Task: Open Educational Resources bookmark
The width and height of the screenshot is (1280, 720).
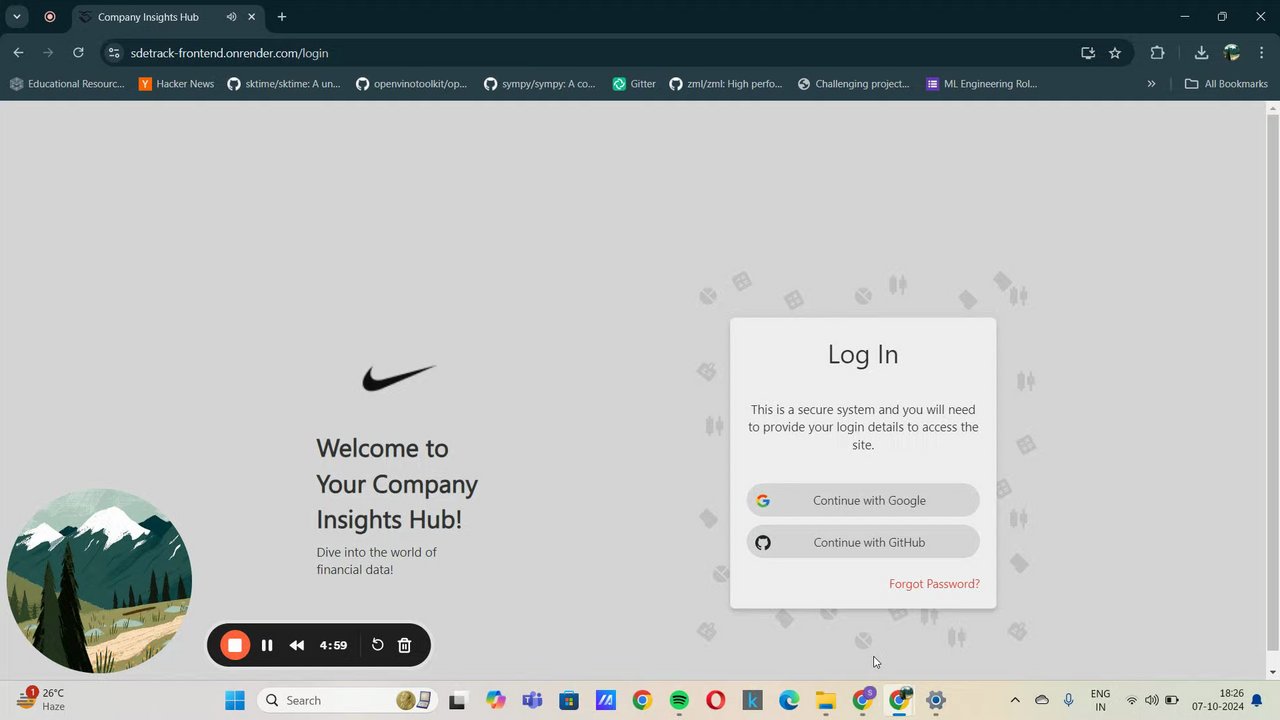Action: click(x=67, y=84)
